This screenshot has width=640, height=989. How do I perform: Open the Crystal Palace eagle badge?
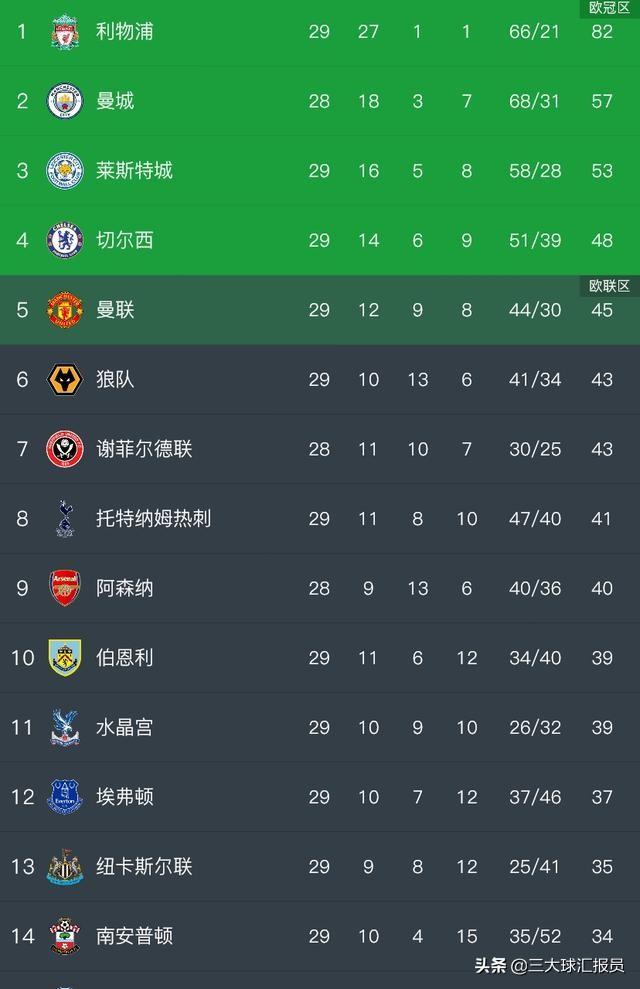click(65, 727)
